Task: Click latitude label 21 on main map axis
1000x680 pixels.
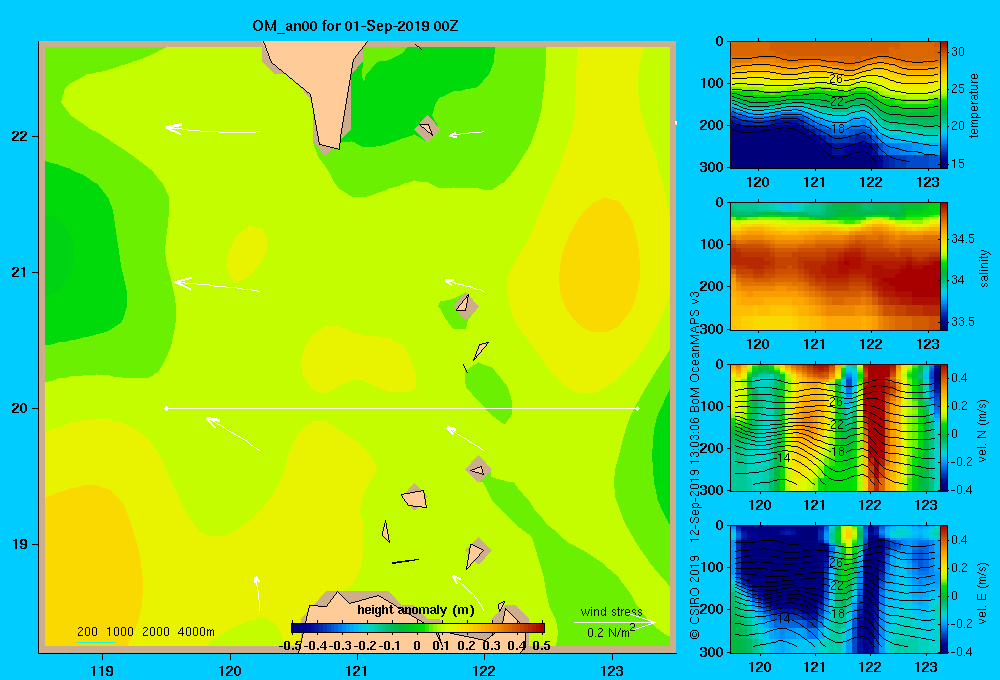Action: [20, 272]
